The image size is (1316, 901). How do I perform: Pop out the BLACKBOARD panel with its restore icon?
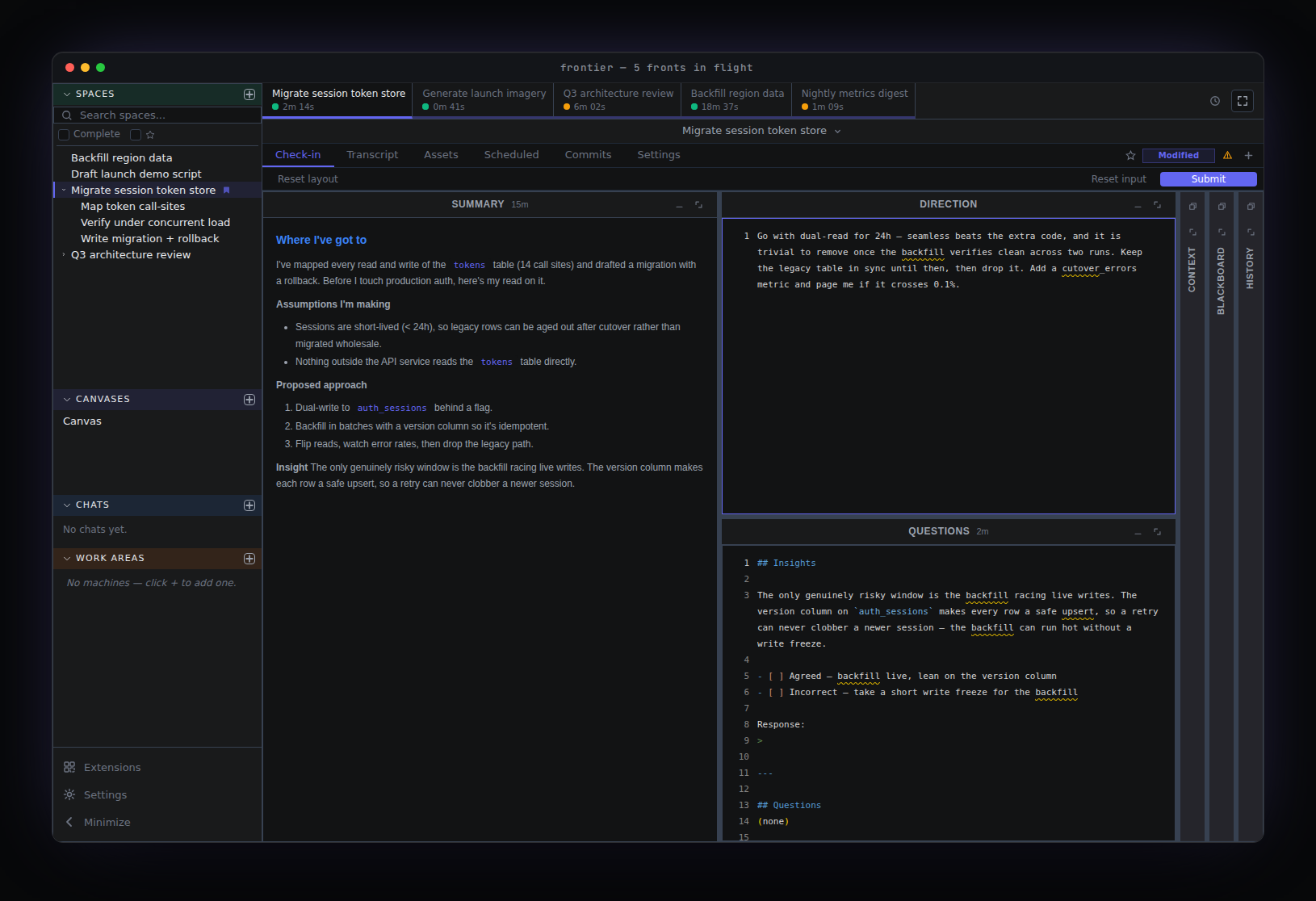pyautogui.click(x=1222, y=207)
